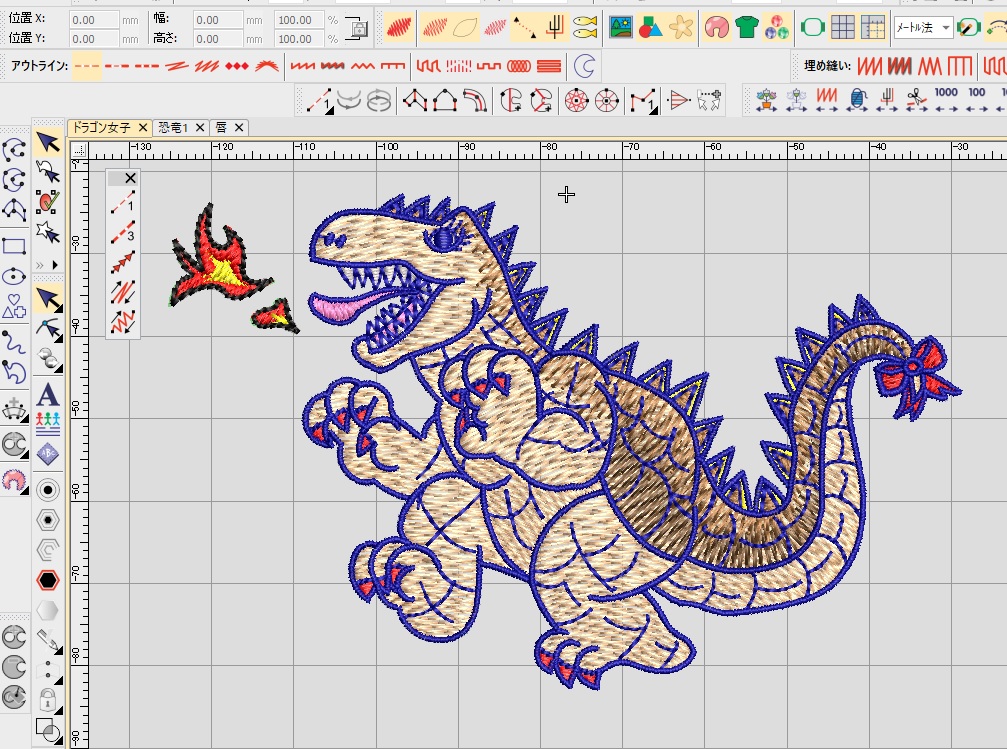Select the running stitch outline type
Screen dimensions: 1007x749
point(87,66)
